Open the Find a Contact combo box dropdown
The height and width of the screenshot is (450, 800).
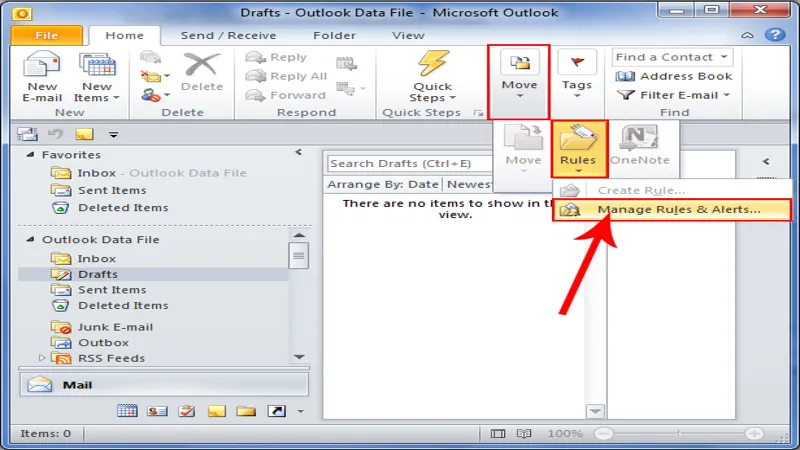coord(724,57)
